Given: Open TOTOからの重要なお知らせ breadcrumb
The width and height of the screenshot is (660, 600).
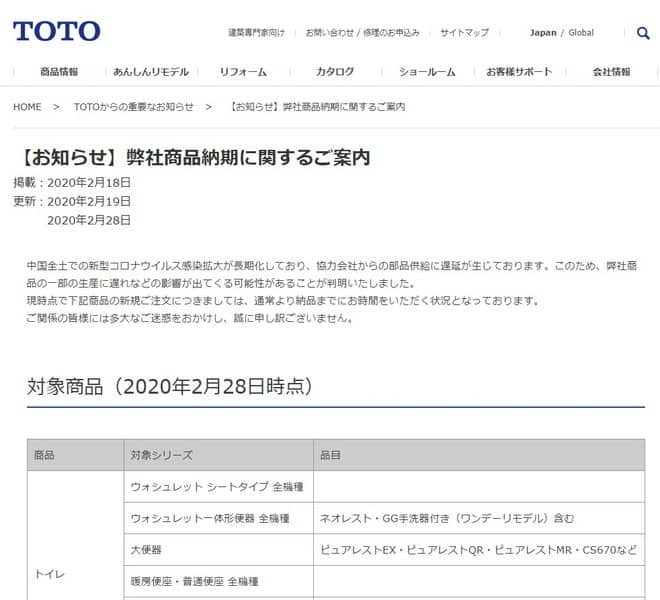Looking at the screenshot, I should [133, 107].
